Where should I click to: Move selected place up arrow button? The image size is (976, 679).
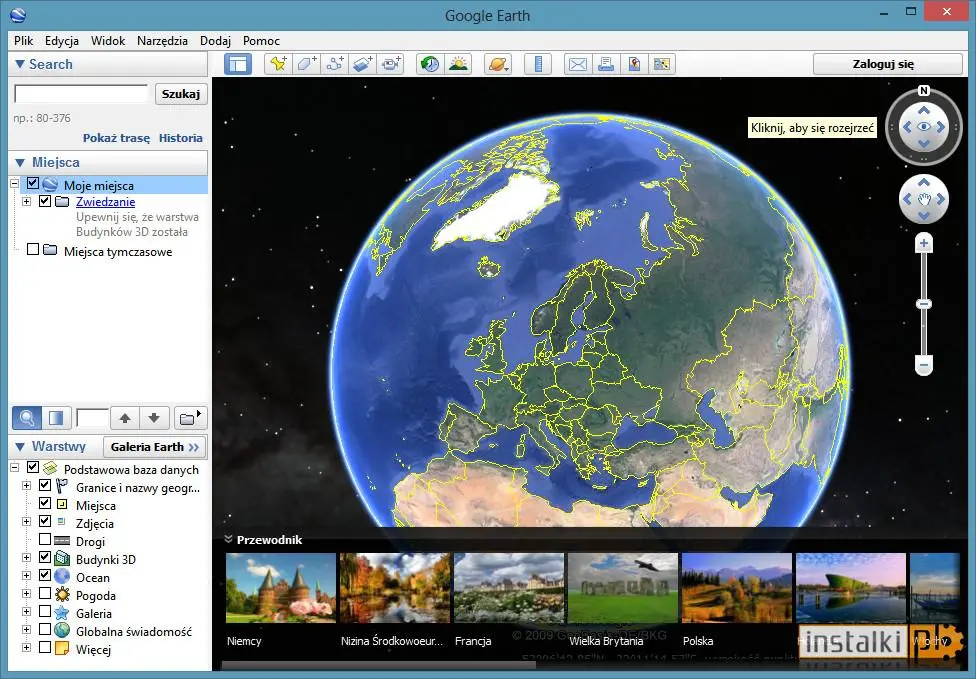pyautogui.click(x=124, y=418)
